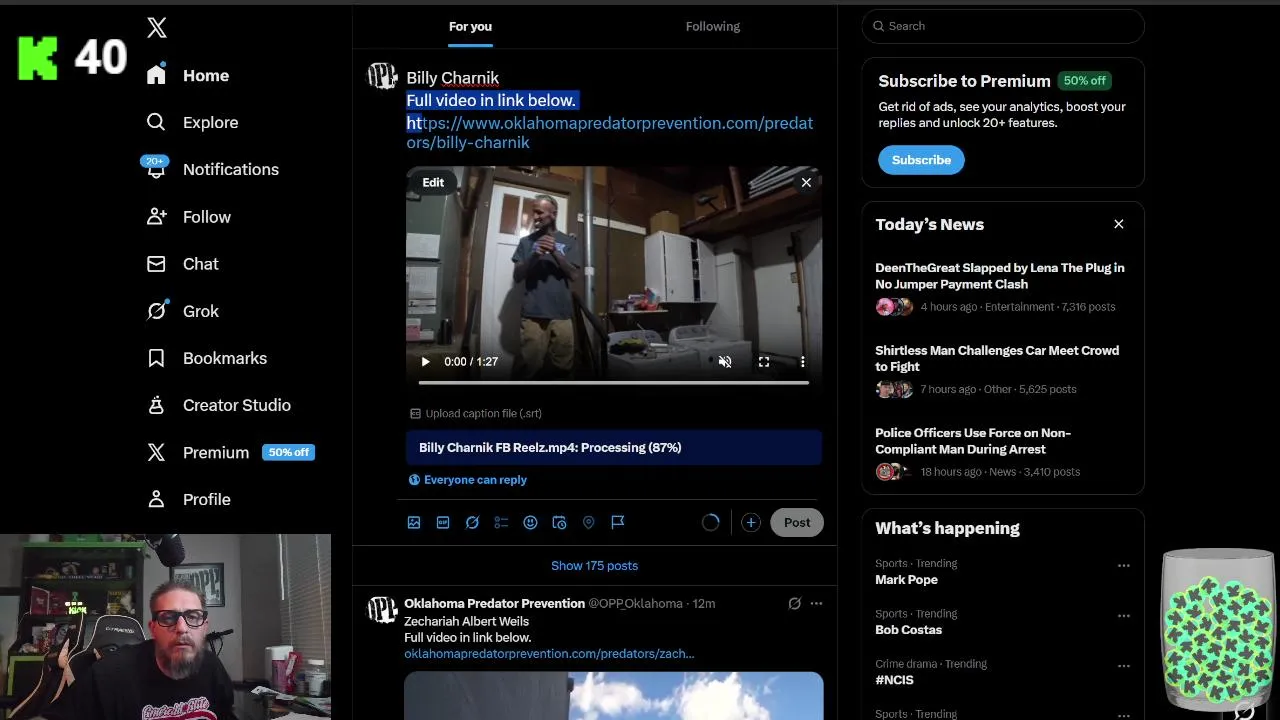Click the Subscribe button

921,160
